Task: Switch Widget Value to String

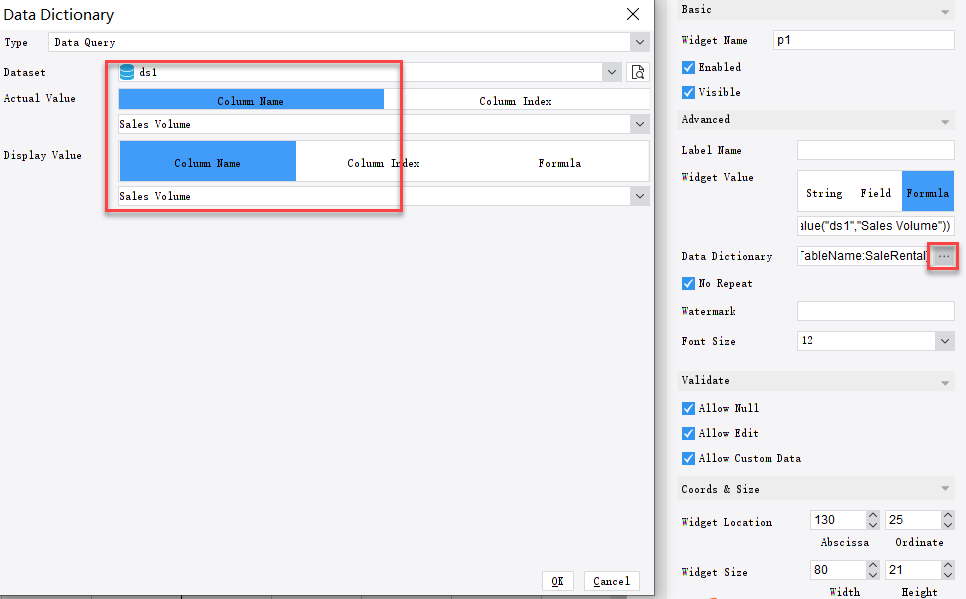Action: 824,193
